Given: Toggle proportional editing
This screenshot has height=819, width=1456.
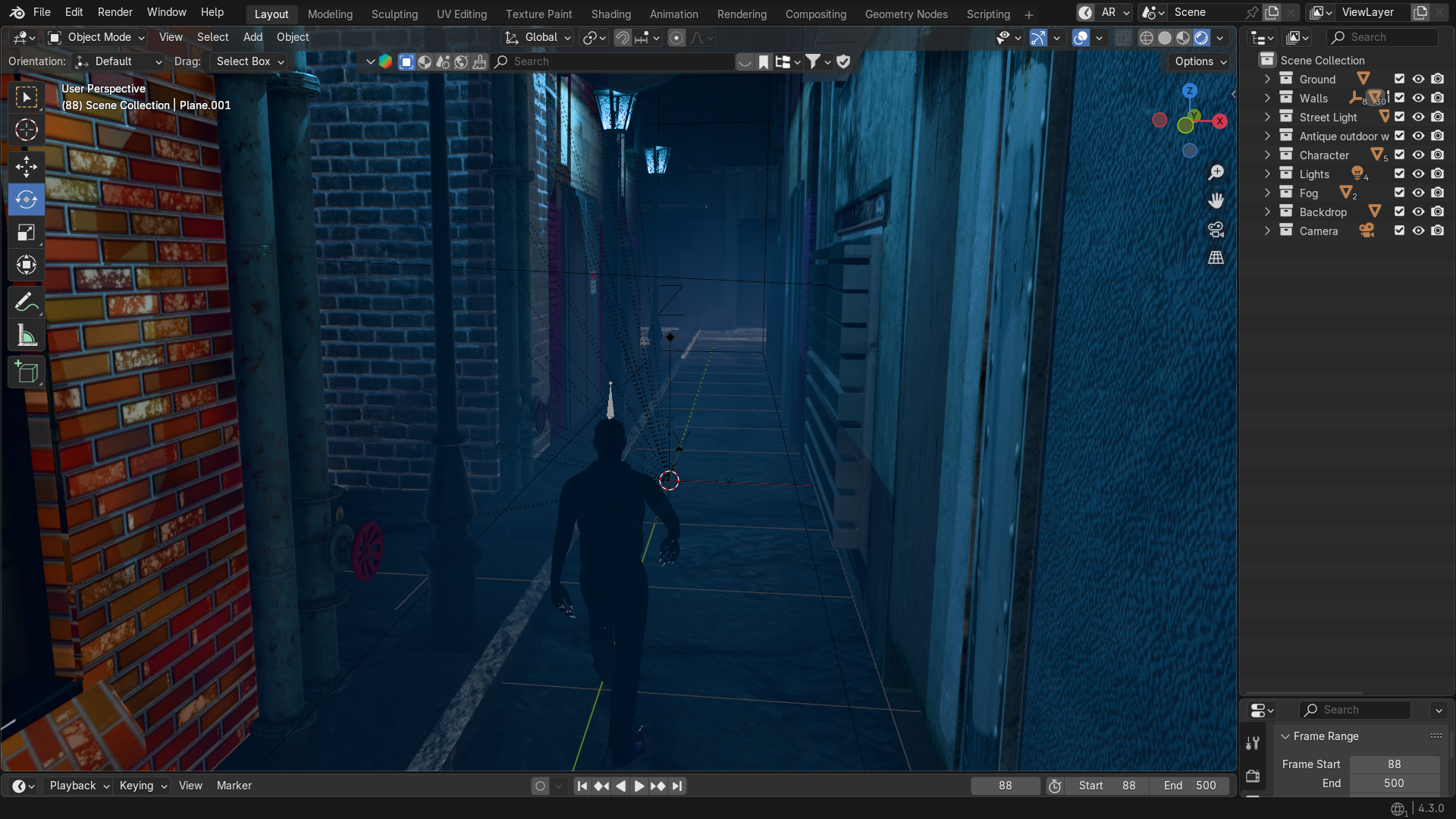Looking at the screenshot, I should point(676,37).
